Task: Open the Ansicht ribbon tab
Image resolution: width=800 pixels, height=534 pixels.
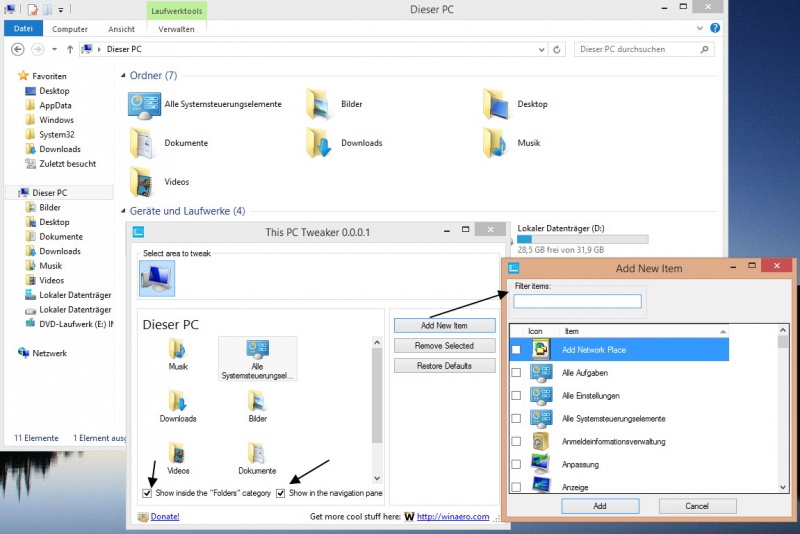Action: coord(121,29)
